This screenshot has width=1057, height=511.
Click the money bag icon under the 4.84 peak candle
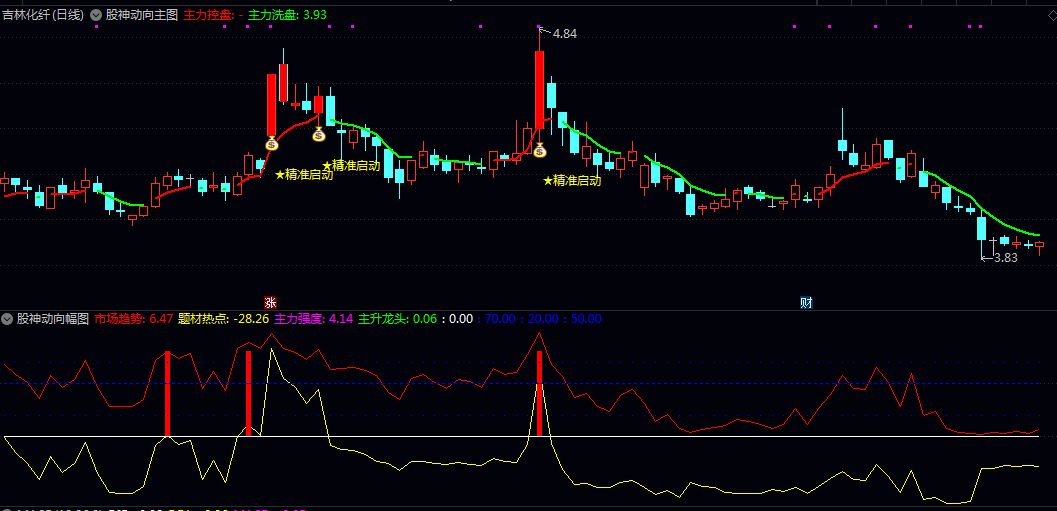(x=540, y=150)
